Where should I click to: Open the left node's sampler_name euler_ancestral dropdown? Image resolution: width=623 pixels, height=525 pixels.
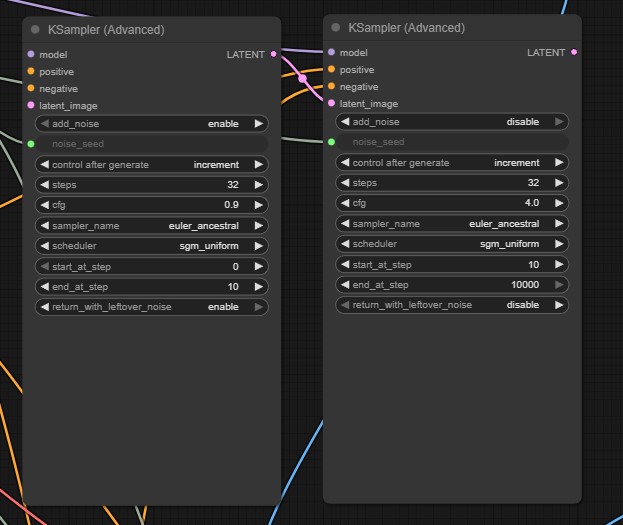152,226
